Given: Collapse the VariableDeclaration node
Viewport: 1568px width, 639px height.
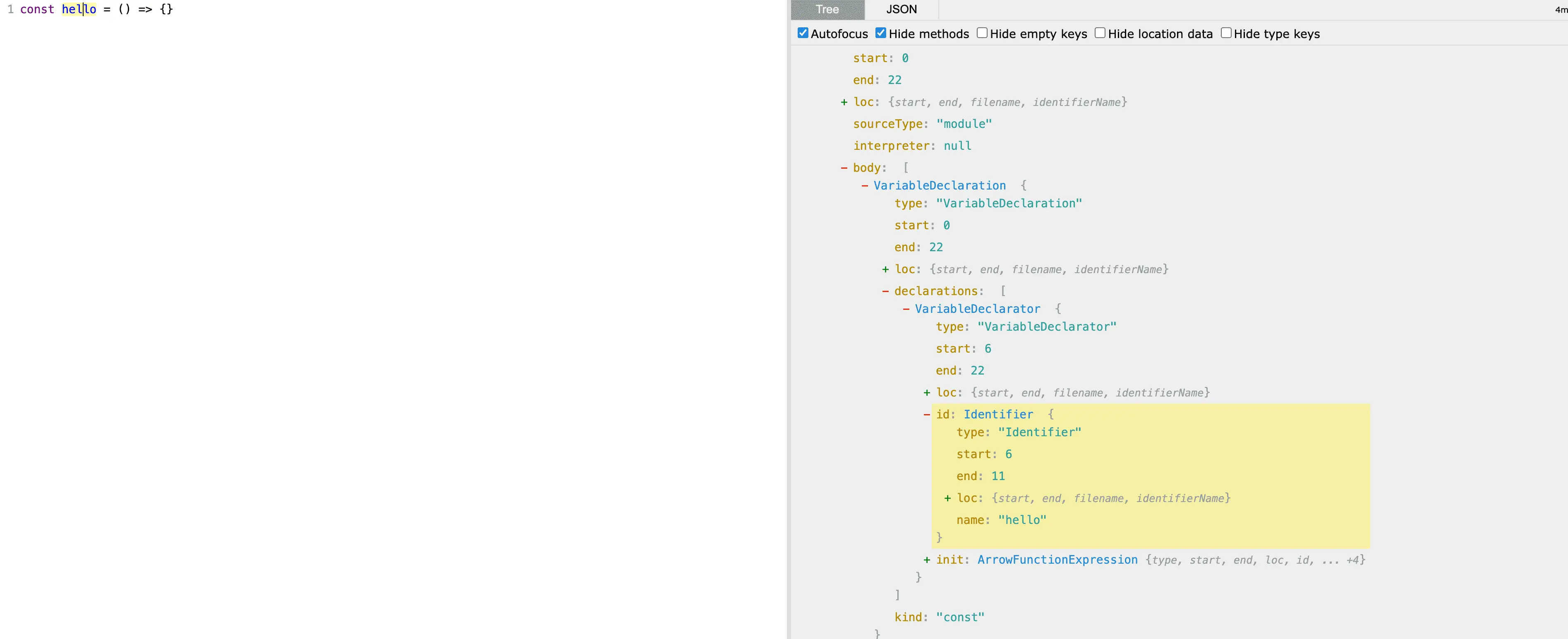Looking at the screenshot, I should [864, 186].
